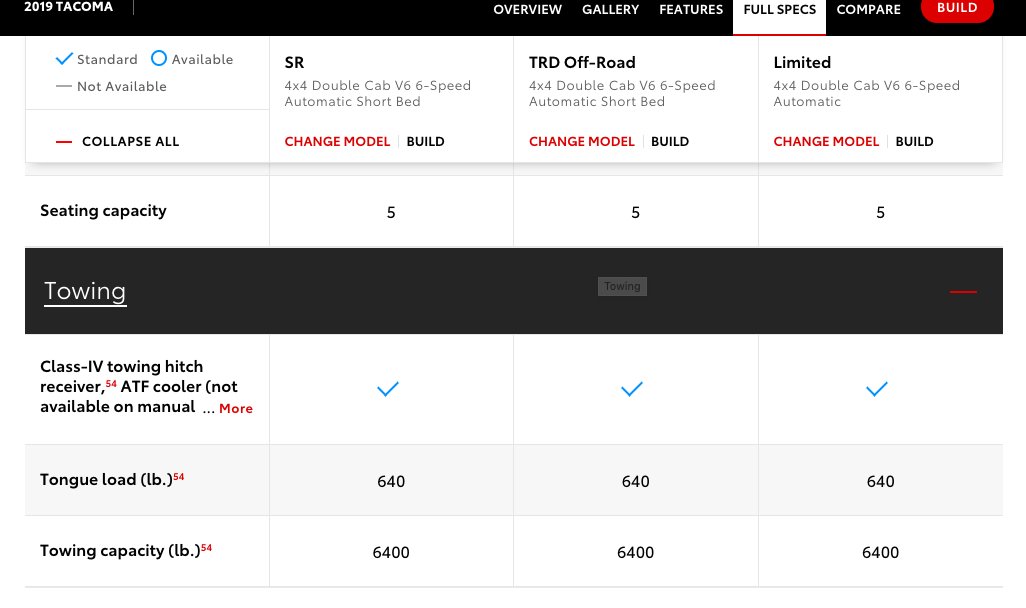Click the 2019 Tacoma title
1026x608 pixels.
click(x=69, y=7)
